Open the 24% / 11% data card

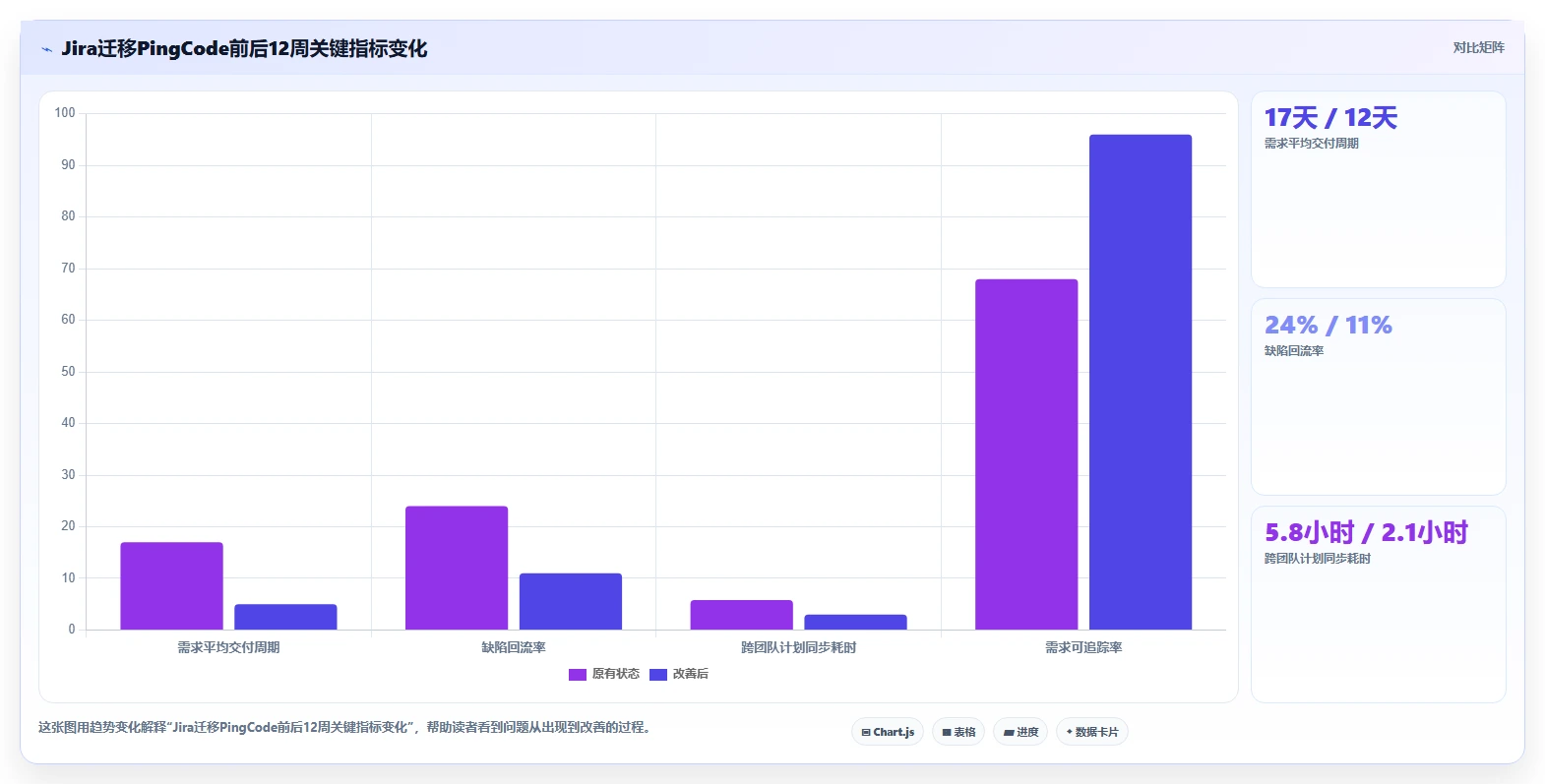pyautogui.click(x=1379, y=397)
